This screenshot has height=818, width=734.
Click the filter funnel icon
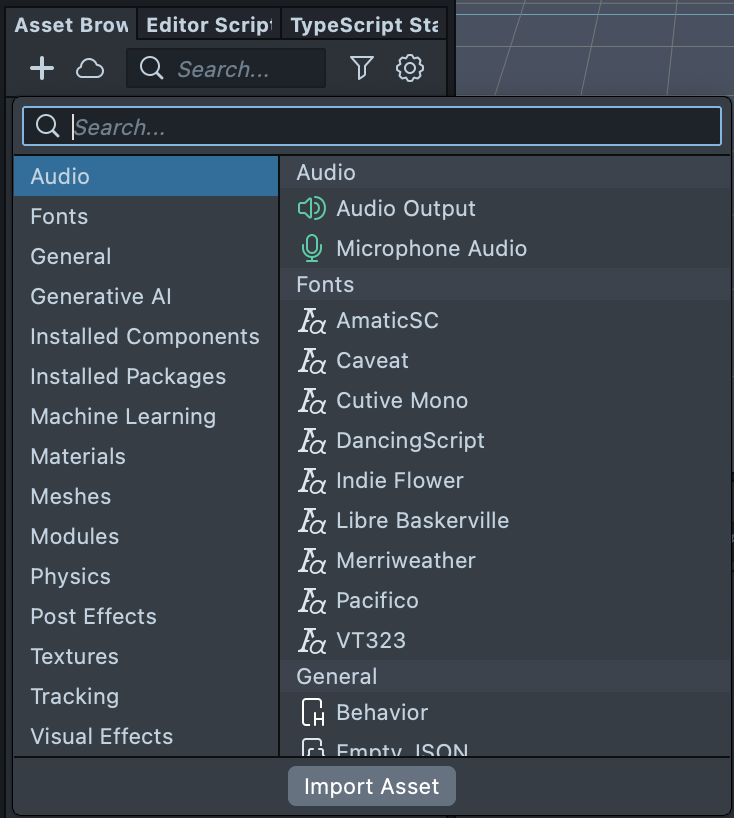click(x=361, y=68)
